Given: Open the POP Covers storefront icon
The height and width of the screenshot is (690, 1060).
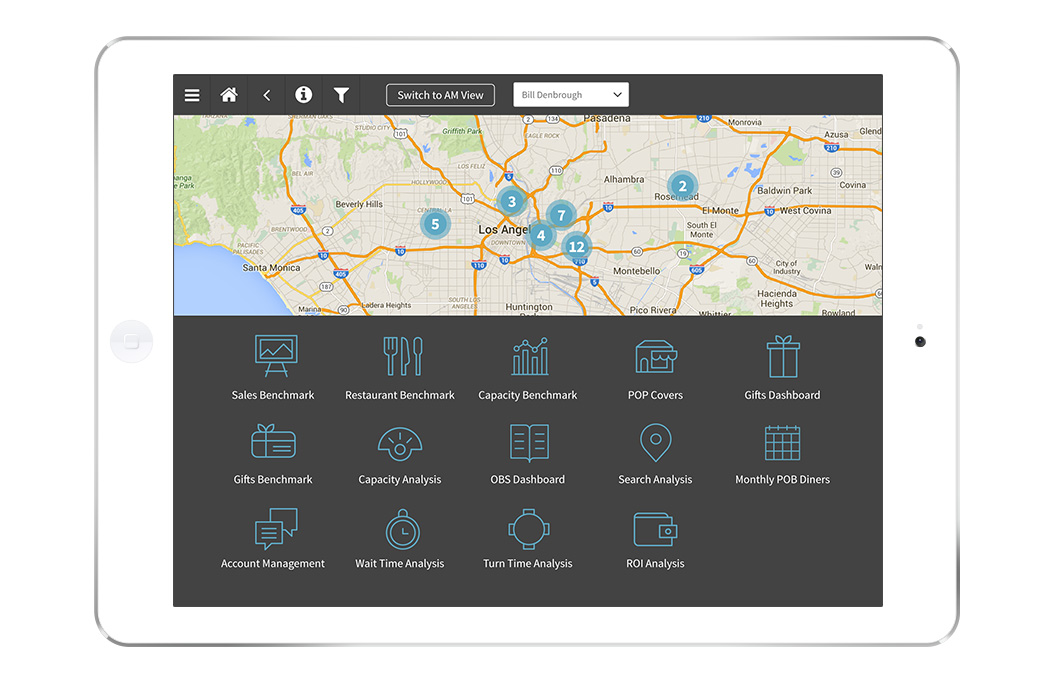Looking at the screenshot, I should click(656, 356).
